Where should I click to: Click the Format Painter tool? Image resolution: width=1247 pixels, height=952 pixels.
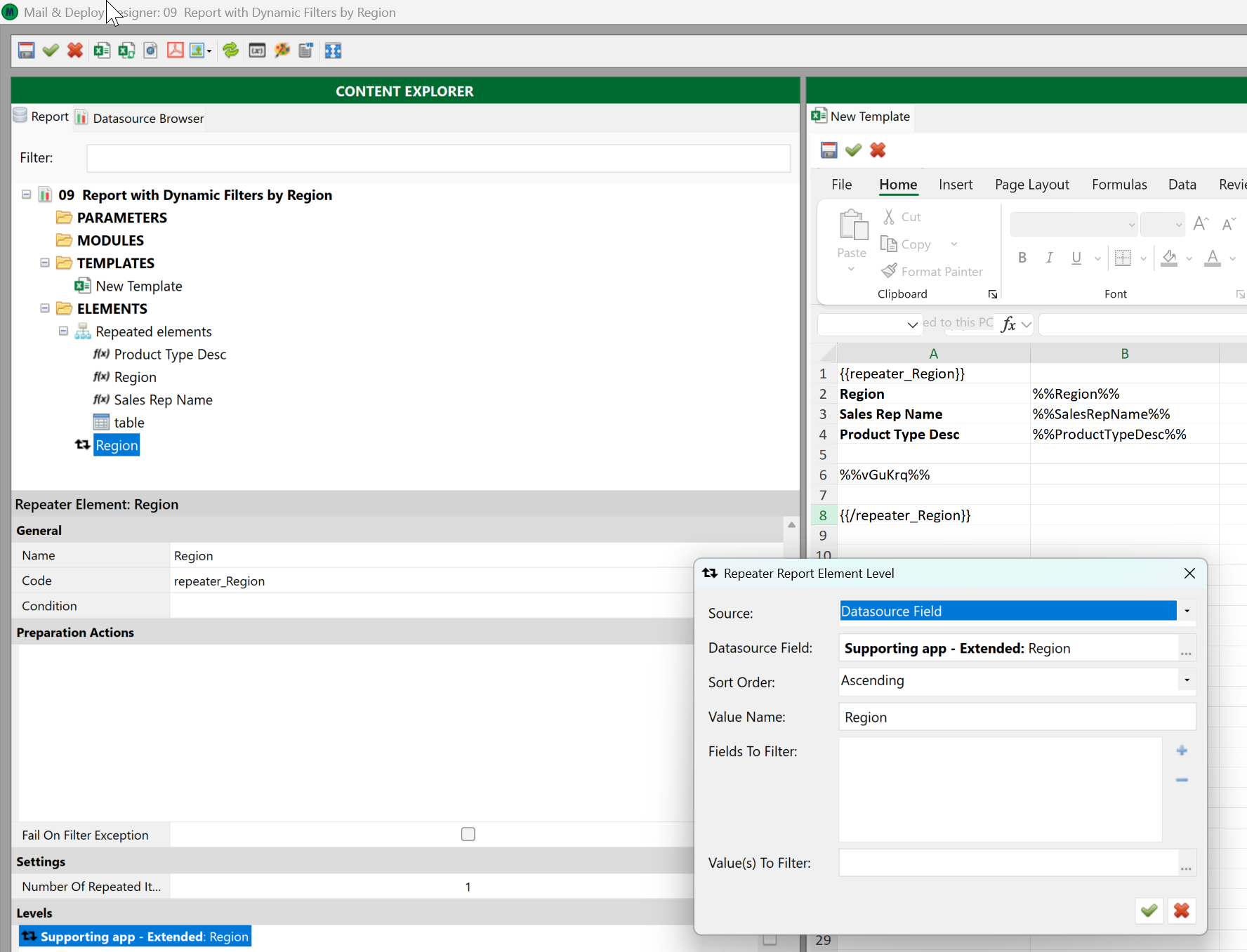[x=932, y=271]
